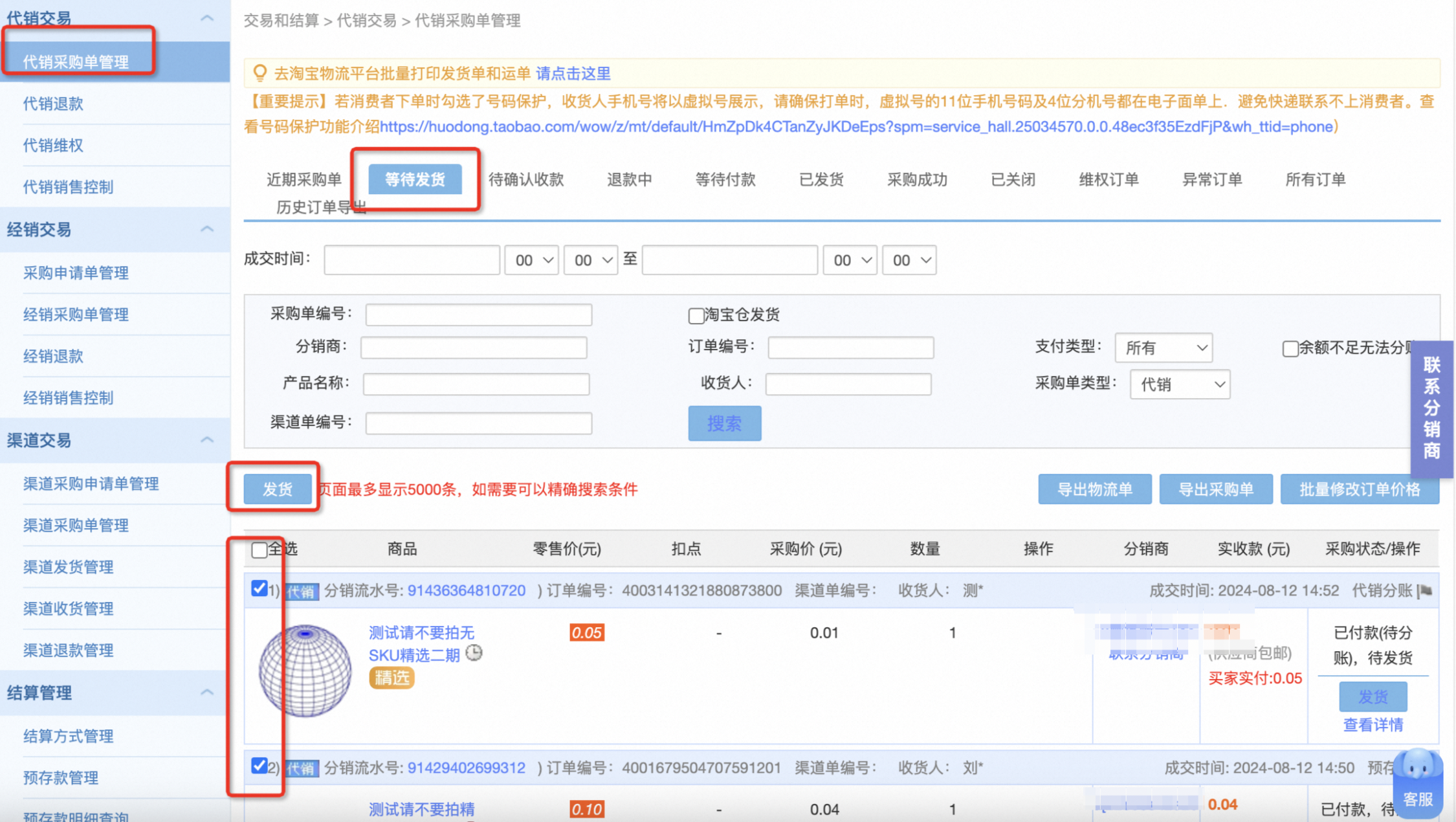Open the start hour dropdown
The image size is (1456, 822).
(x=532, y=260)
